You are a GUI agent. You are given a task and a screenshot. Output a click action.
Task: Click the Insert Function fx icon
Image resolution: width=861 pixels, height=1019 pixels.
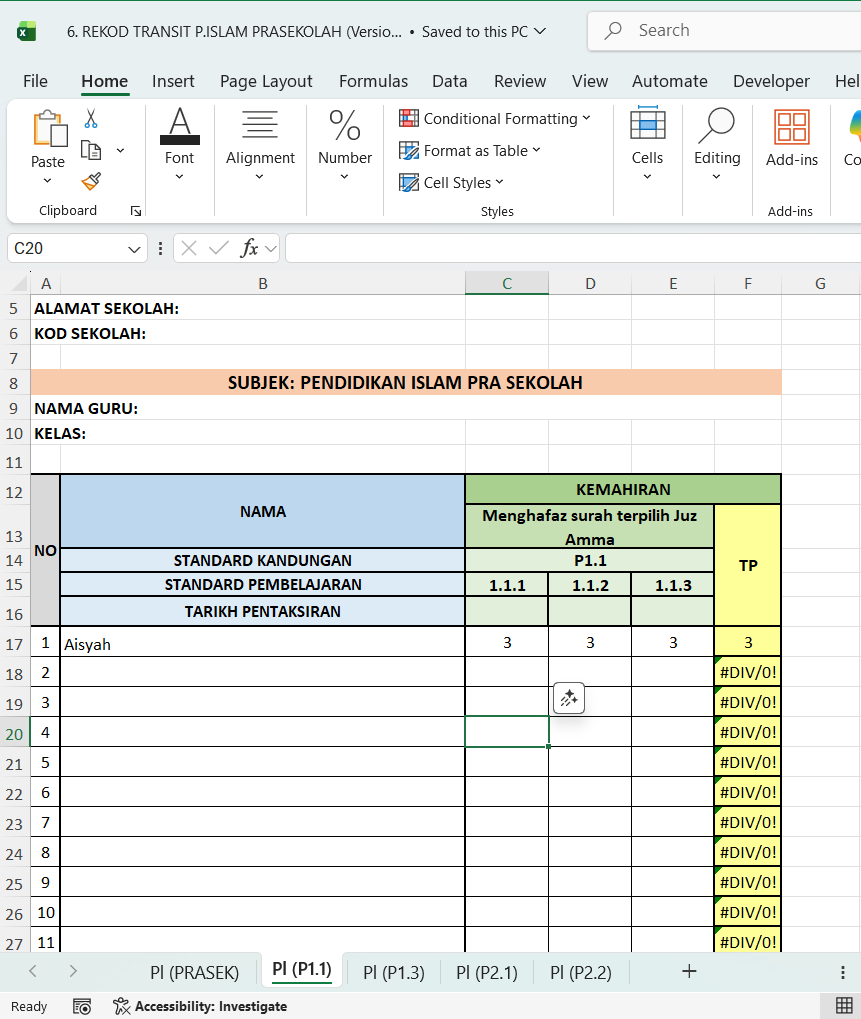250,248
